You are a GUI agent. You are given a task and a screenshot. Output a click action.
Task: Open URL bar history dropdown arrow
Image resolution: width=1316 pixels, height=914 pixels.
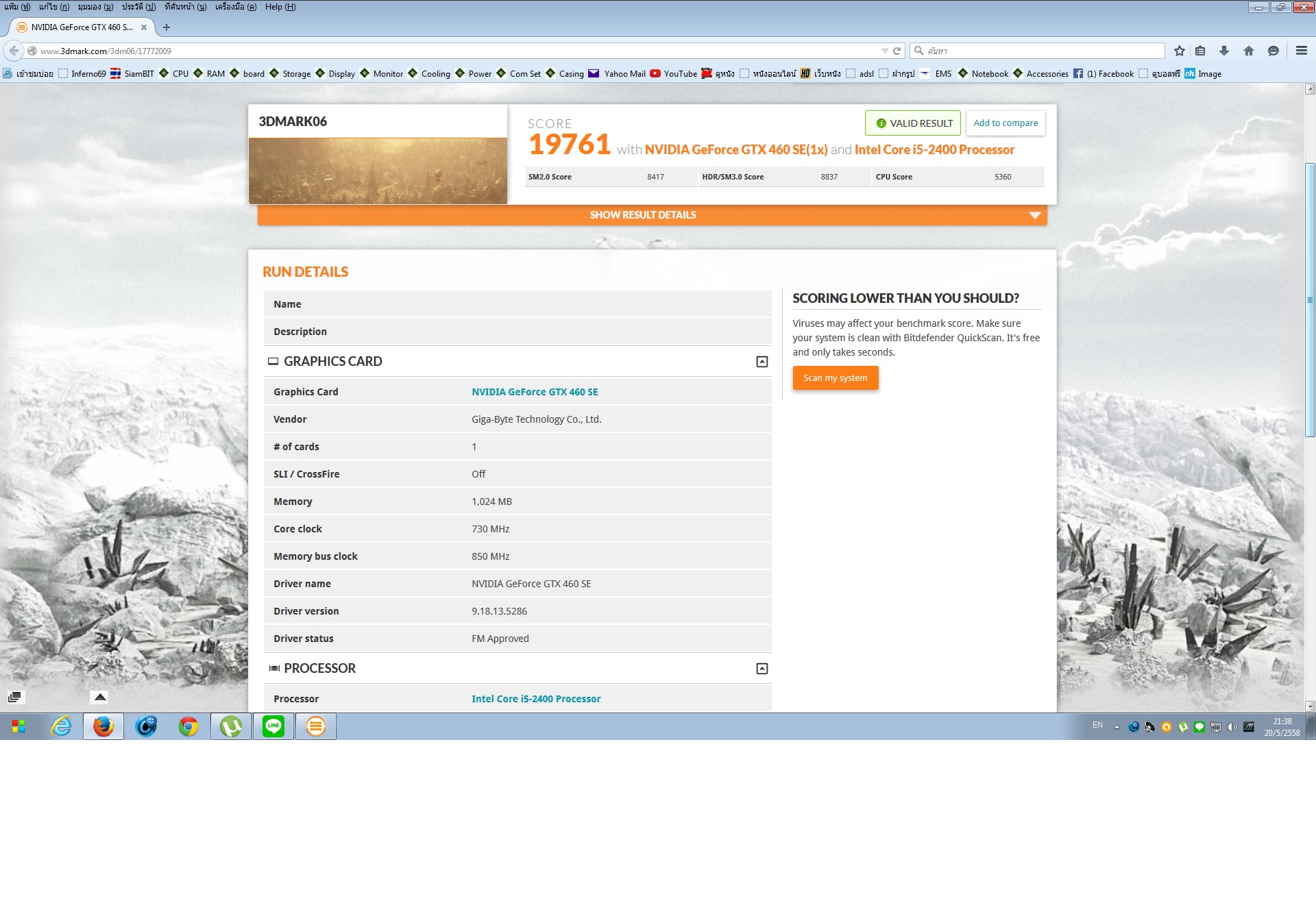(884, 51)
